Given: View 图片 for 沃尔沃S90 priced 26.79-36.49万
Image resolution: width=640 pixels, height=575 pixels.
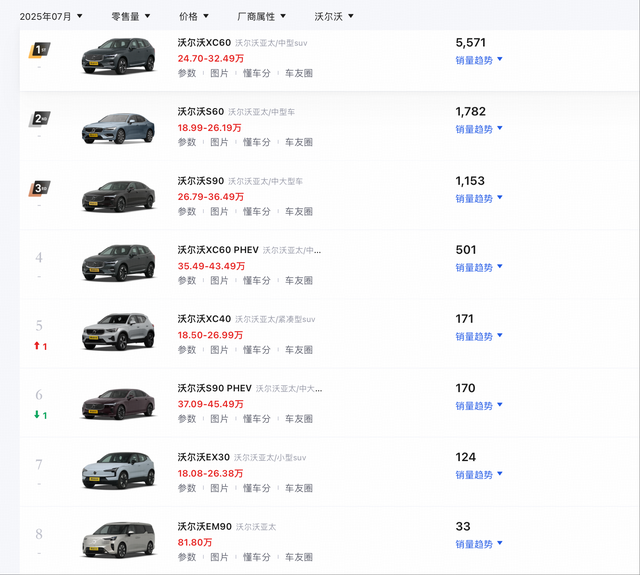Looking at the screenshot, I should point(219,212).
